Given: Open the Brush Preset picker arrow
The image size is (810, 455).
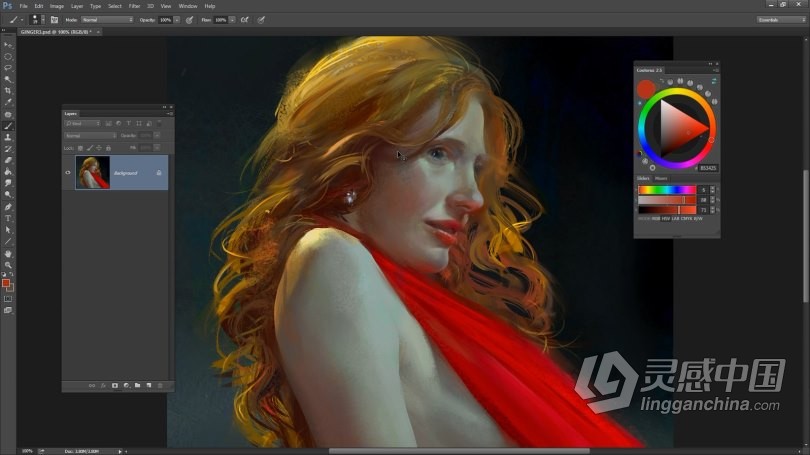Looking at the screenshot, I should 43,20.
